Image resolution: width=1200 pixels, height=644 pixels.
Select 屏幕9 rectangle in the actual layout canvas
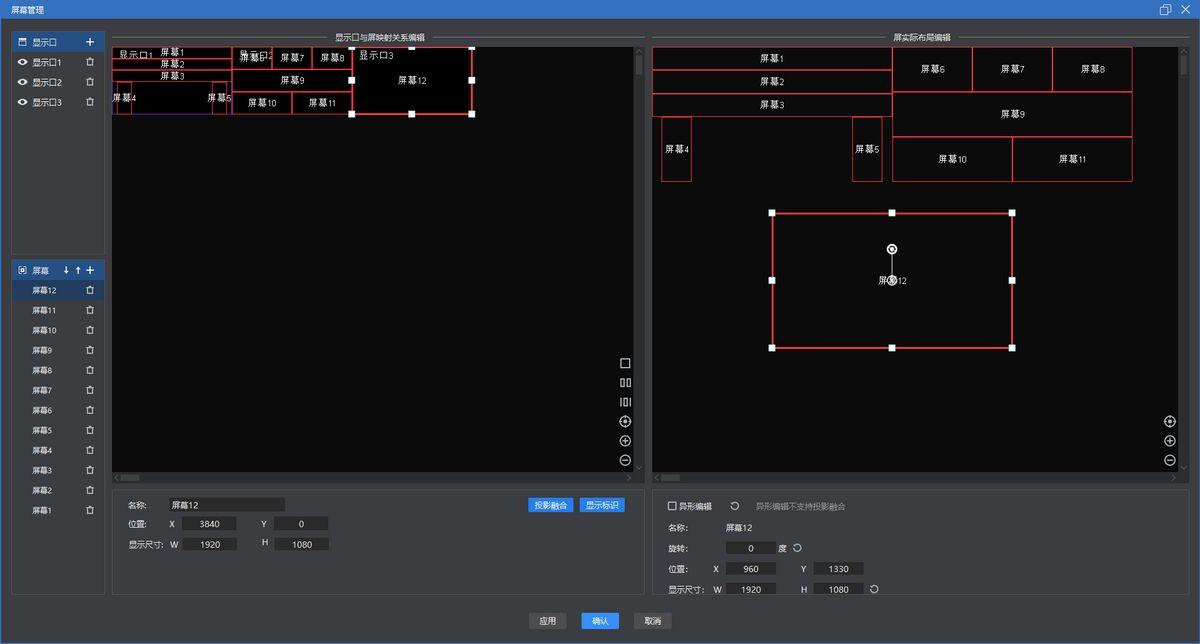click(1012, 114)
